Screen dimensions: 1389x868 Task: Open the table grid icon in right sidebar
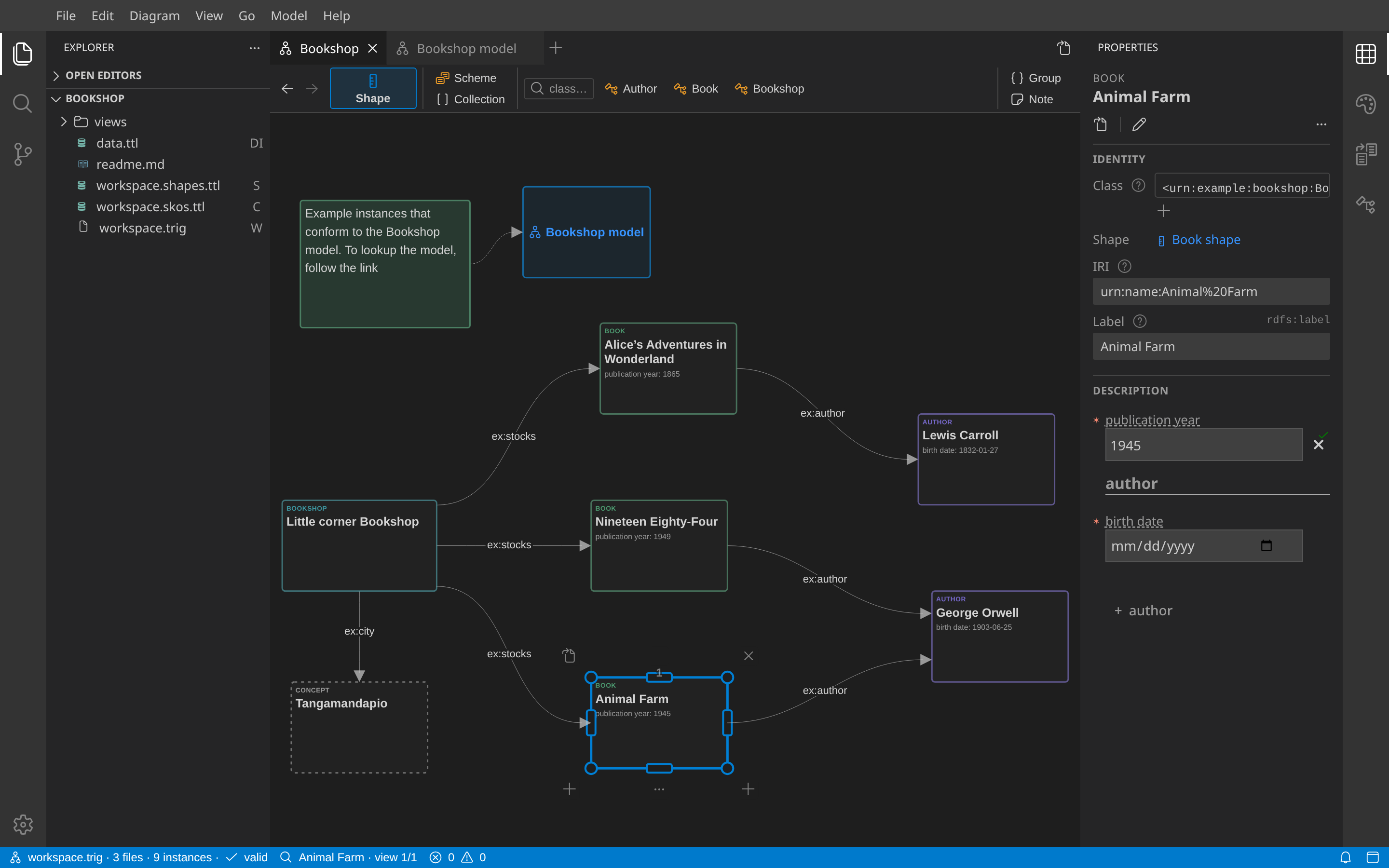pyautogui.click(x=1365, y=54)
